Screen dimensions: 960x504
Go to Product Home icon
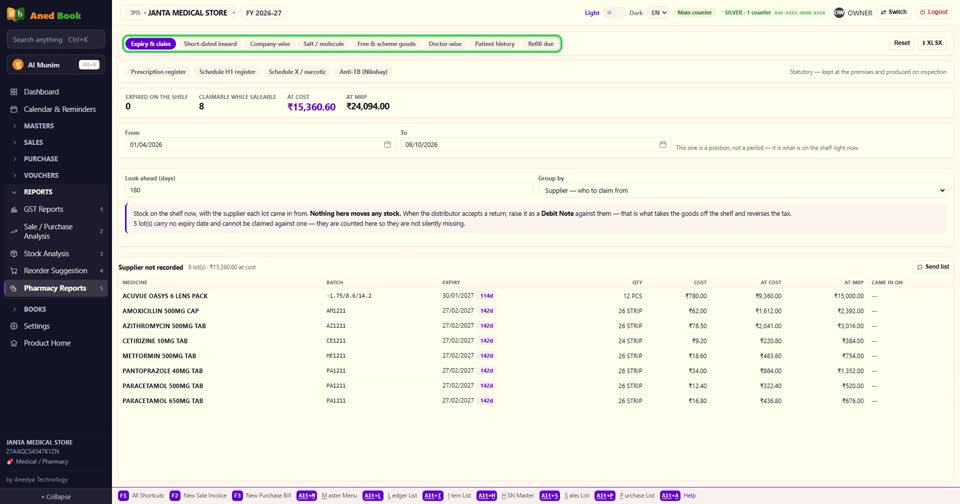click(x=13, y=344)
